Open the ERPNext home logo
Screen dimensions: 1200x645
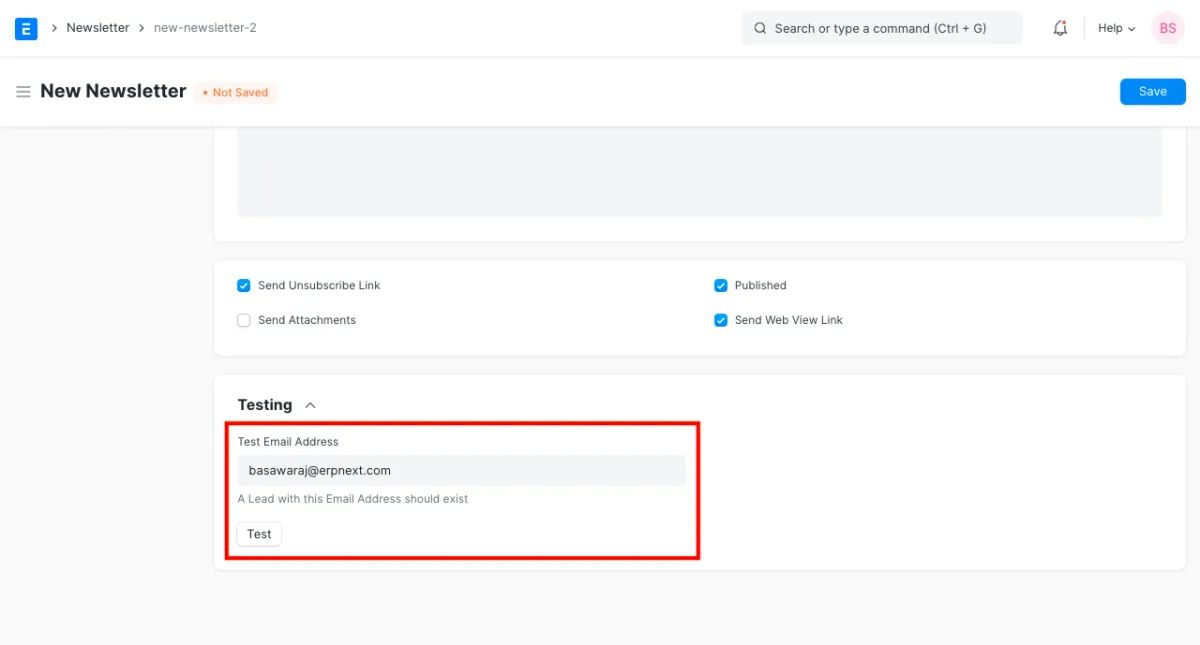[x=27, y=28]
